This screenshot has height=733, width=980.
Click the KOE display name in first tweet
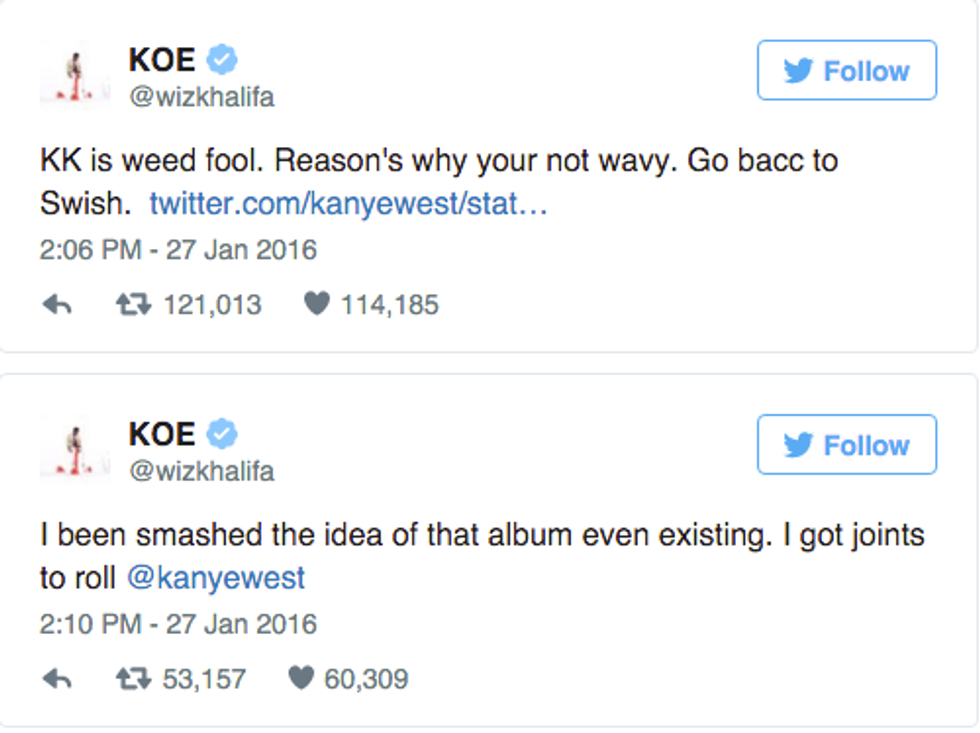tap(162, 60)
